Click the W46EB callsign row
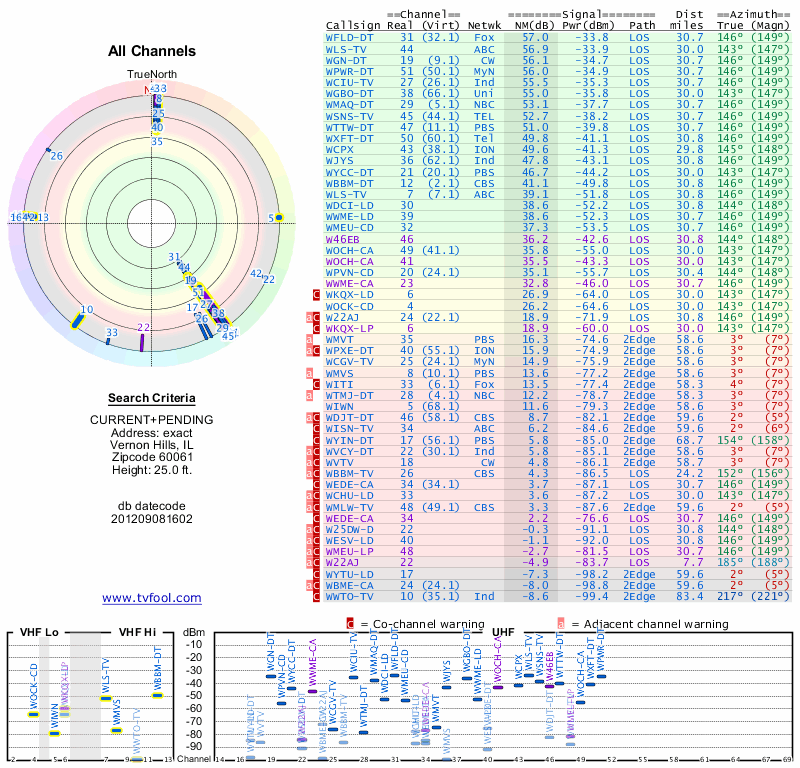 344,240
